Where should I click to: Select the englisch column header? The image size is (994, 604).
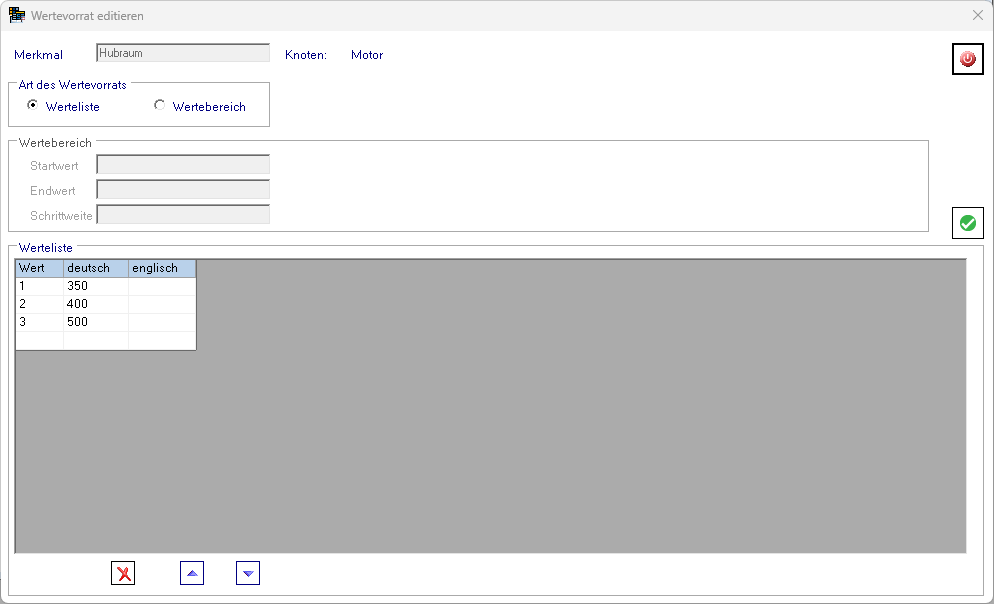(x=161, y=268)
